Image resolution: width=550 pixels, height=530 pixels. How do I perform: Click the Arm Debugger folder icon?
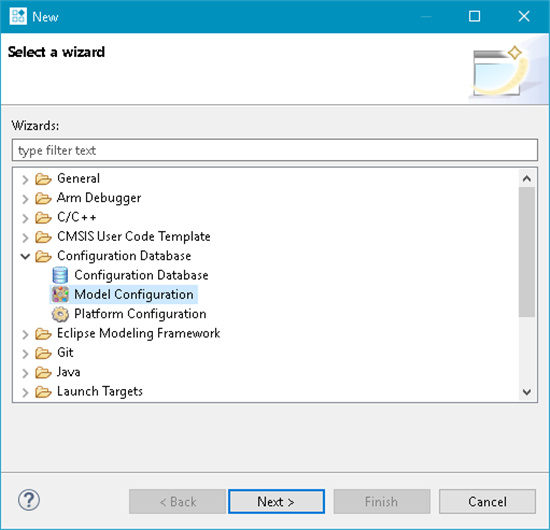coord(43,198)
